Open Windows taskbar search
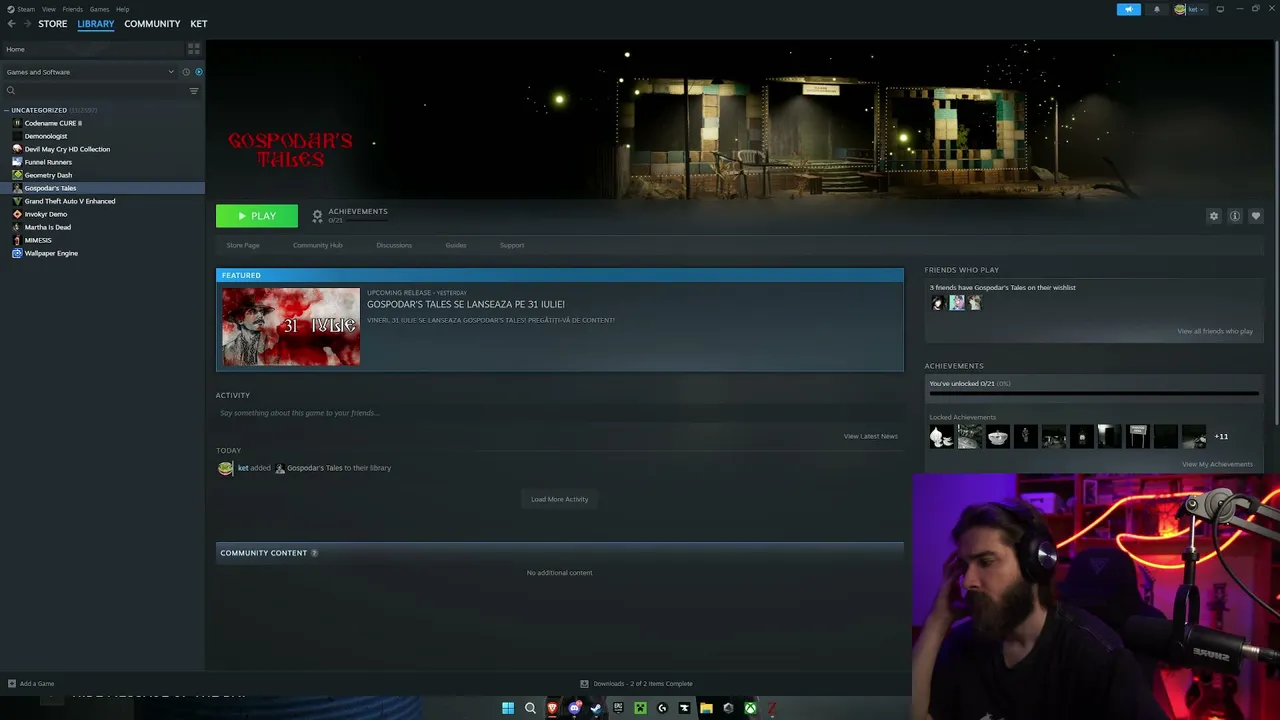 [530, 708]
